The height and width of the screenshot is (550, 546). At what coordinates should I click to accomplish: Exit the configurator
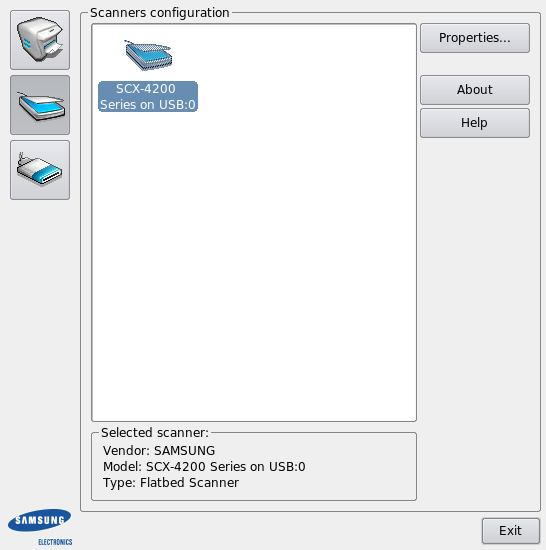tap(511, 531)
